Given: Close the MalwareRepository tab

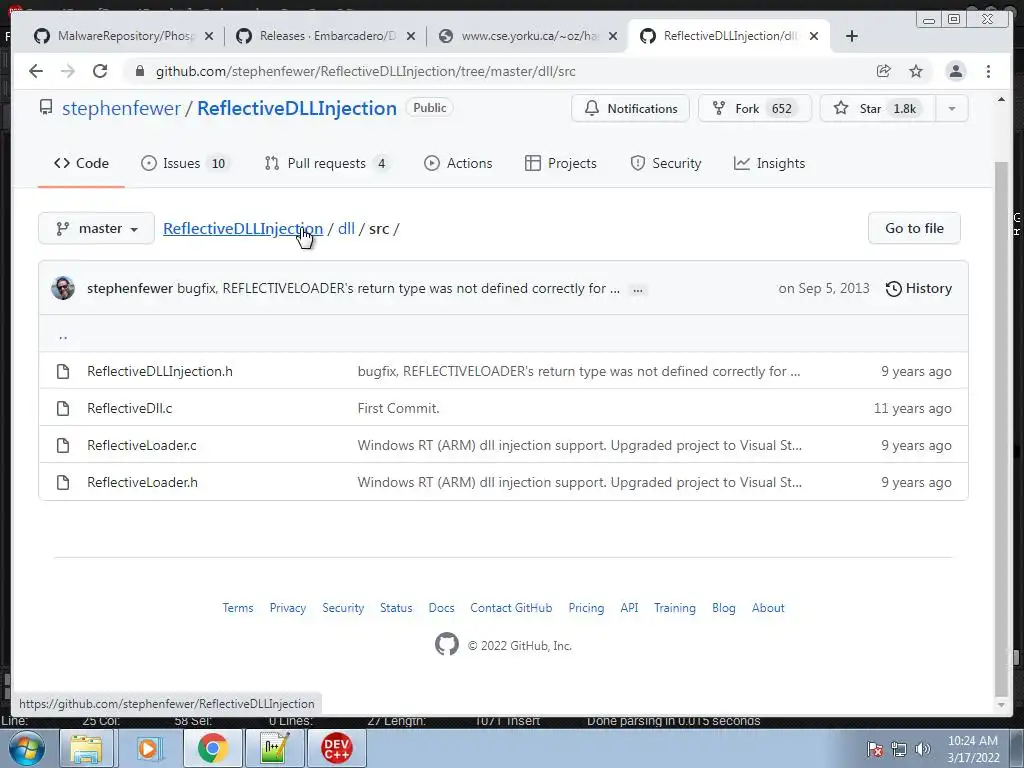Looking at the screenshot, I should [208, 36].
